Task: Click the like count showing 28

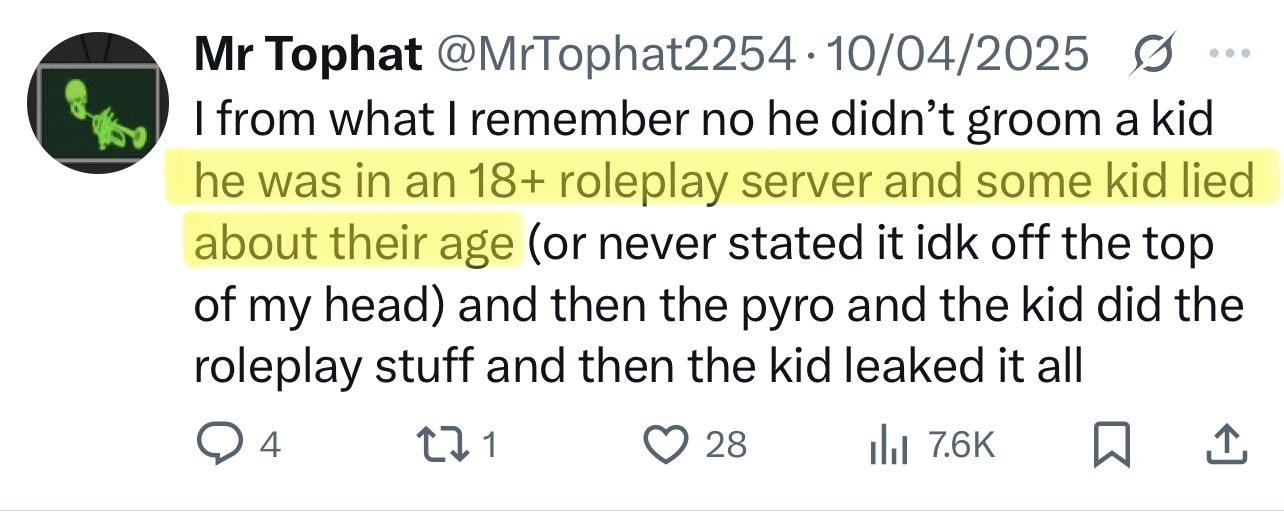Action: coord(726,444)
